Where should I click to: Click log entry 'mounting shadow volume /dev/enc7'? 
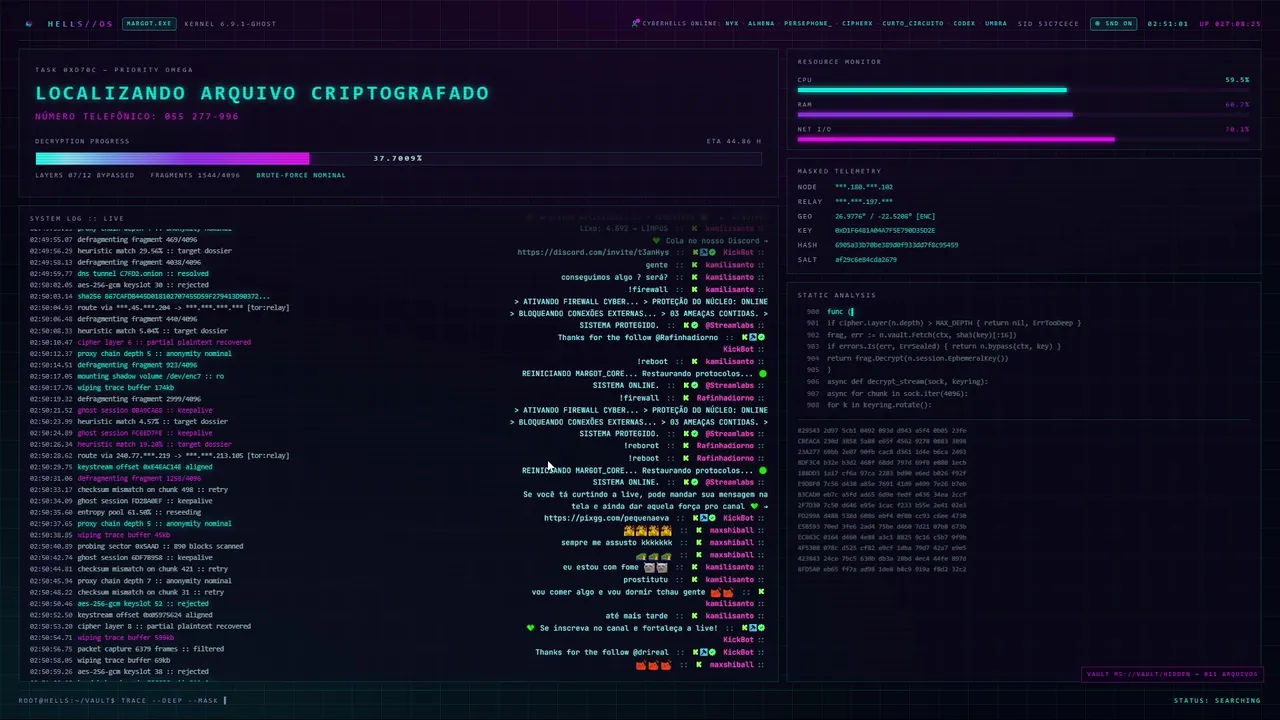click(127, 376)
